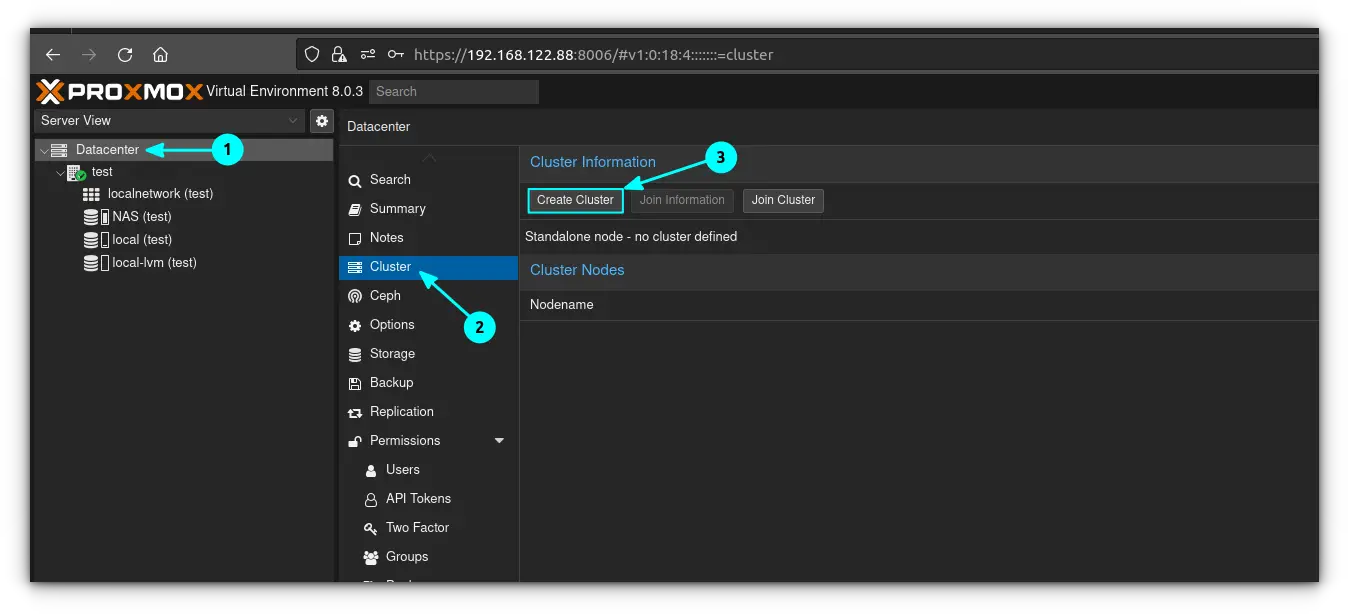
Task: Click the API Tokens icon
Action: point(370,498)
